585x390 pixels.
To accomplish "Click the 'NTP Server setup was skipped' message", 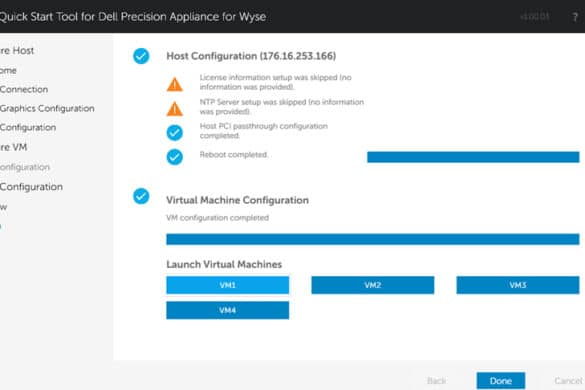I will click(x=282, y=107).
